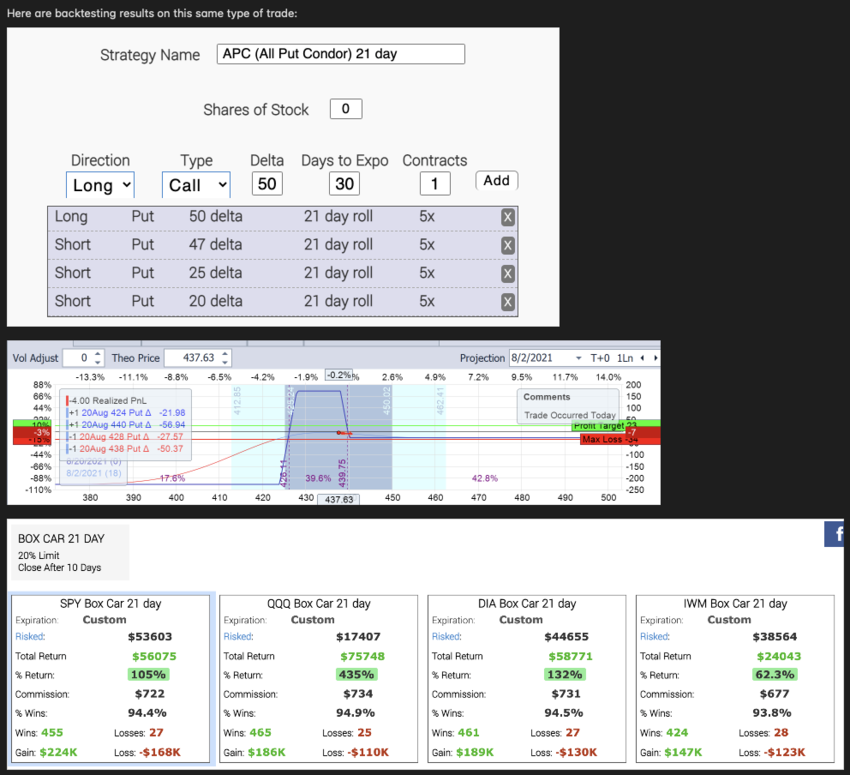850x775 pixels.
Task: Click the $75748 Total Return in QQQ card
Action: pos(363,656)
